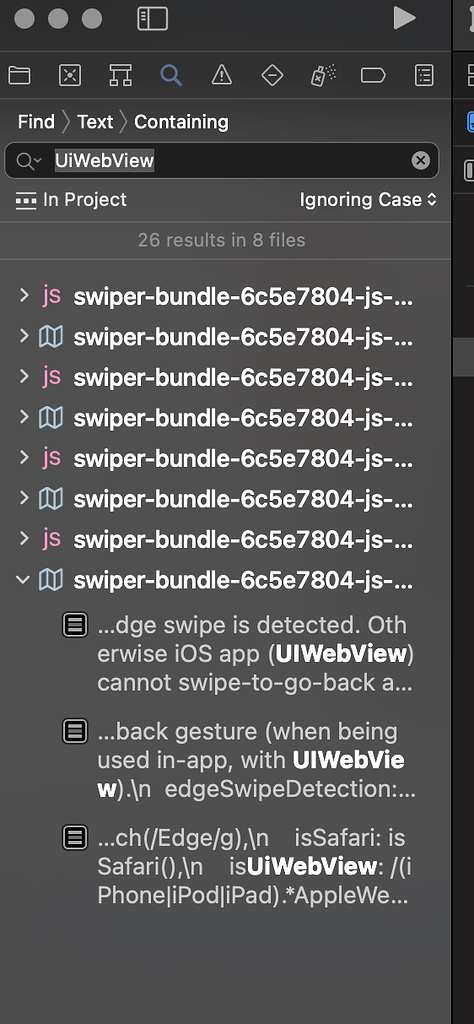The height and width of the screenshot is (1024, 474).
Task: Select the Find breadcrumb item
Action: [x=36, y=122]
